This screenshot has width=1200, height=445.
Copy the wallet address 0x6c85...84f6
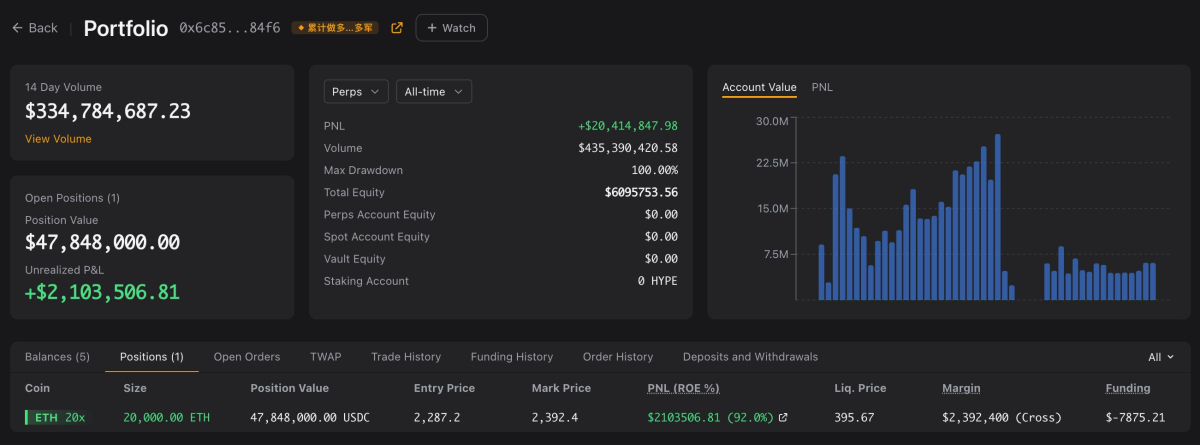coord(229,28)
